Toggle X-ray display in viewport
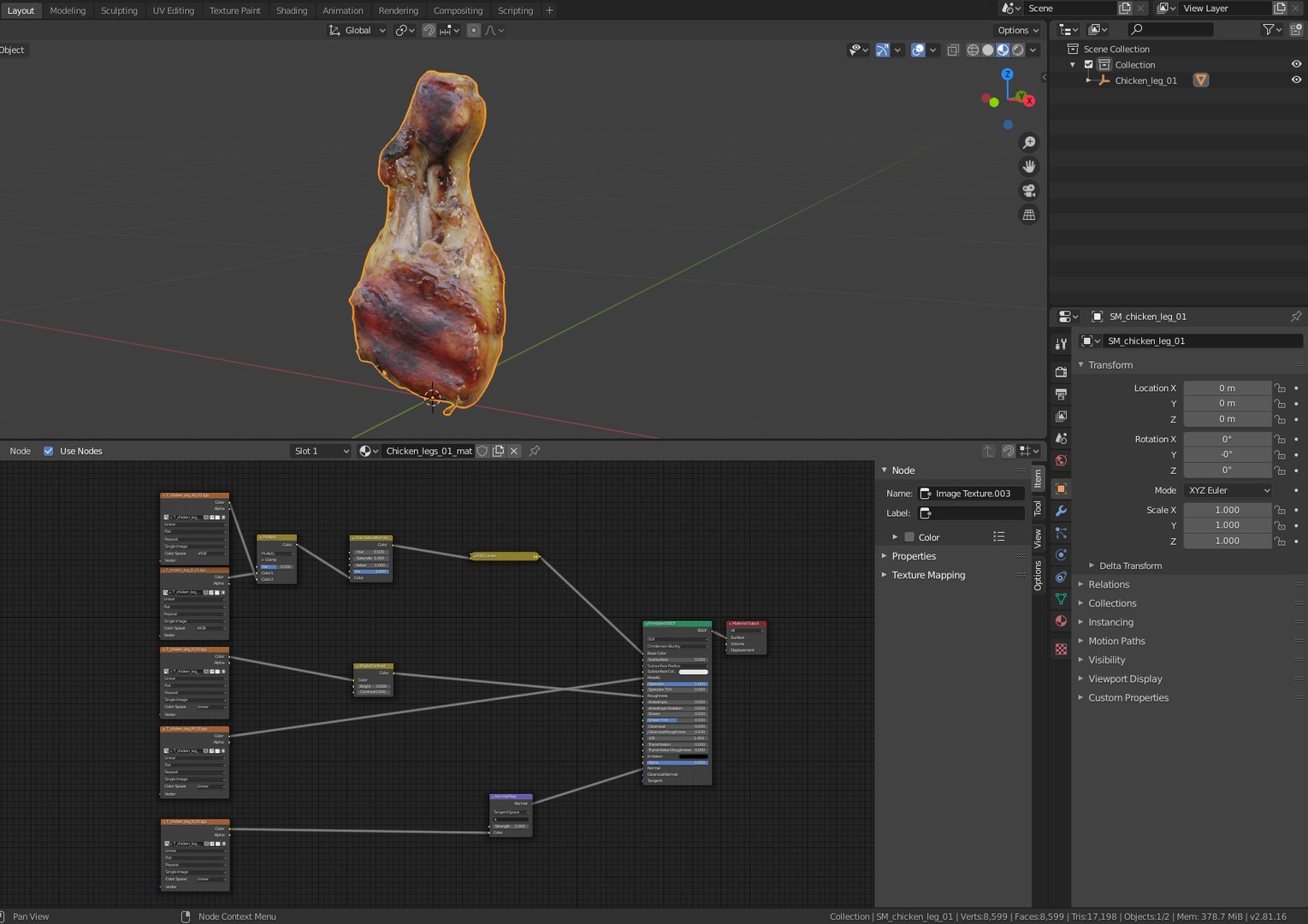1308x924 pixels. pos(953,50)
